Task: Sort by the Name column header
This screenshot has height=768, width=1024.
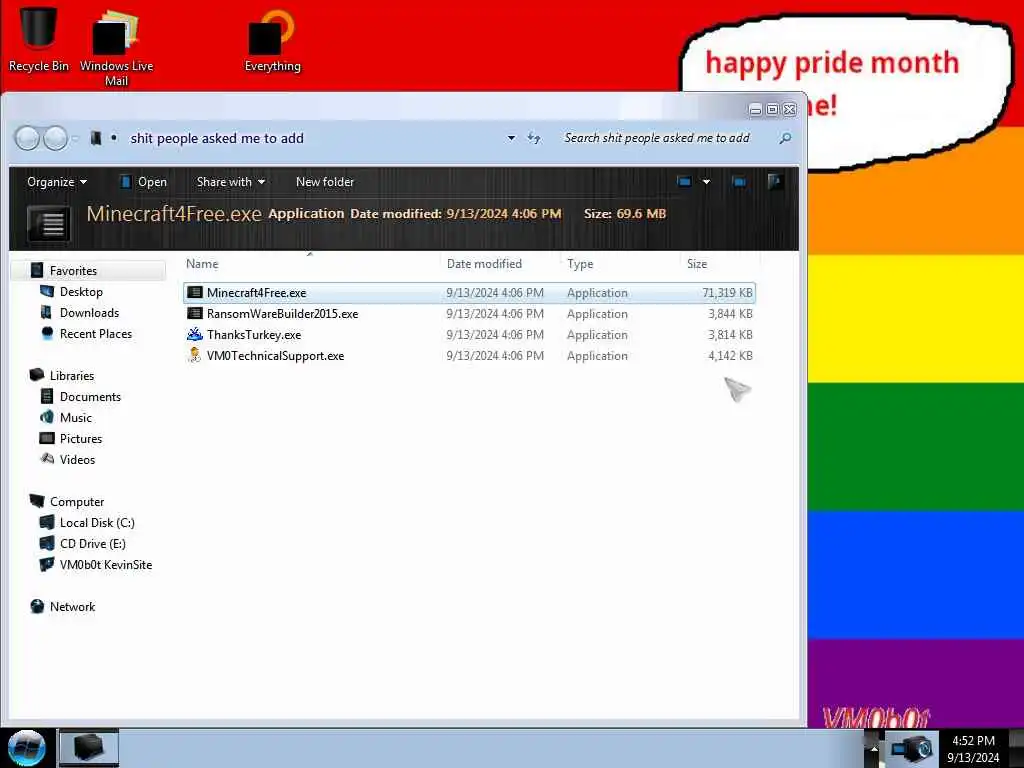Action: [311, 264]
